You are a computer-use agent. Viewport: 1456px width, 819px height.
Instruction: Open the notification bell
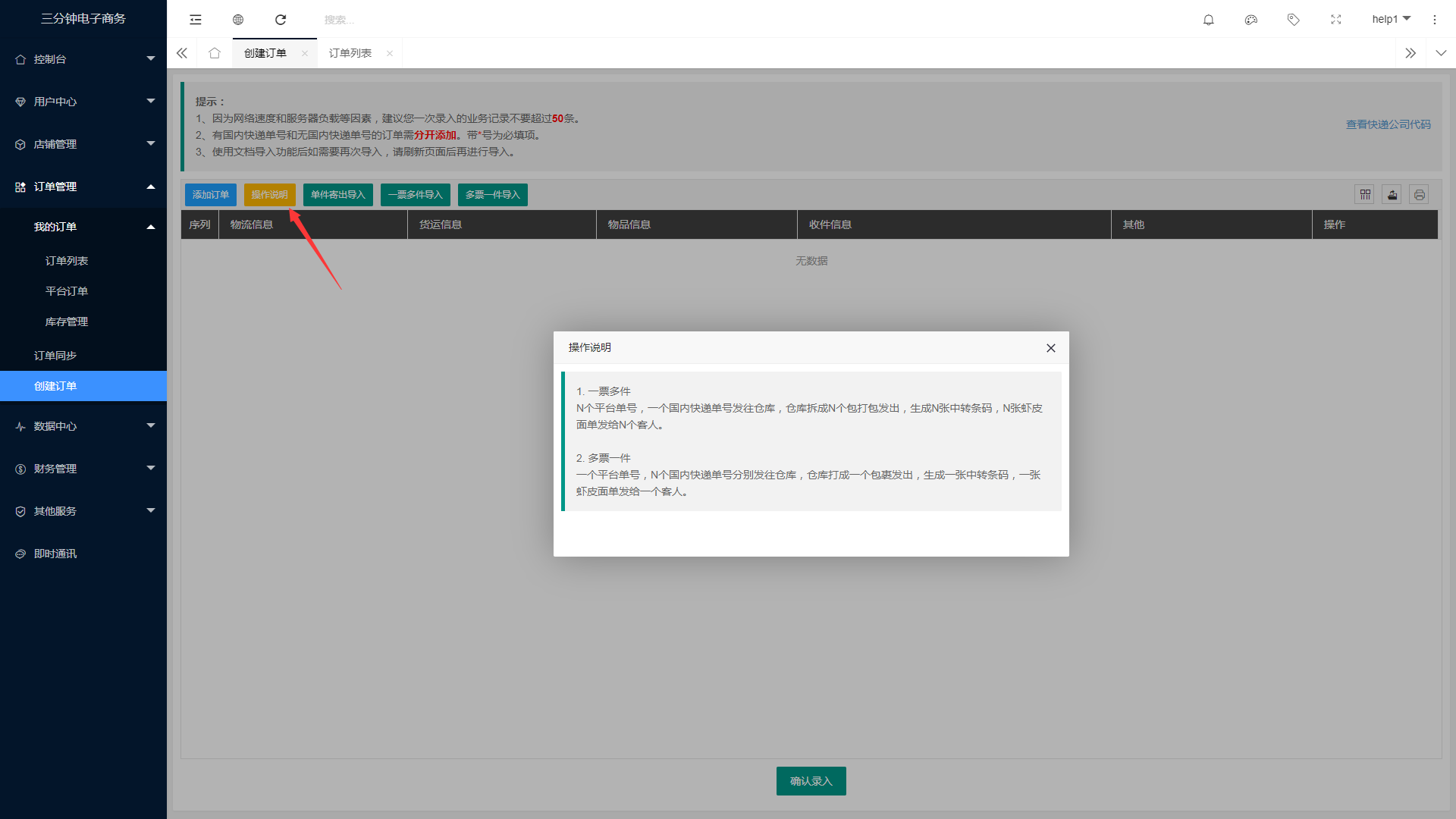[1209, 20]
